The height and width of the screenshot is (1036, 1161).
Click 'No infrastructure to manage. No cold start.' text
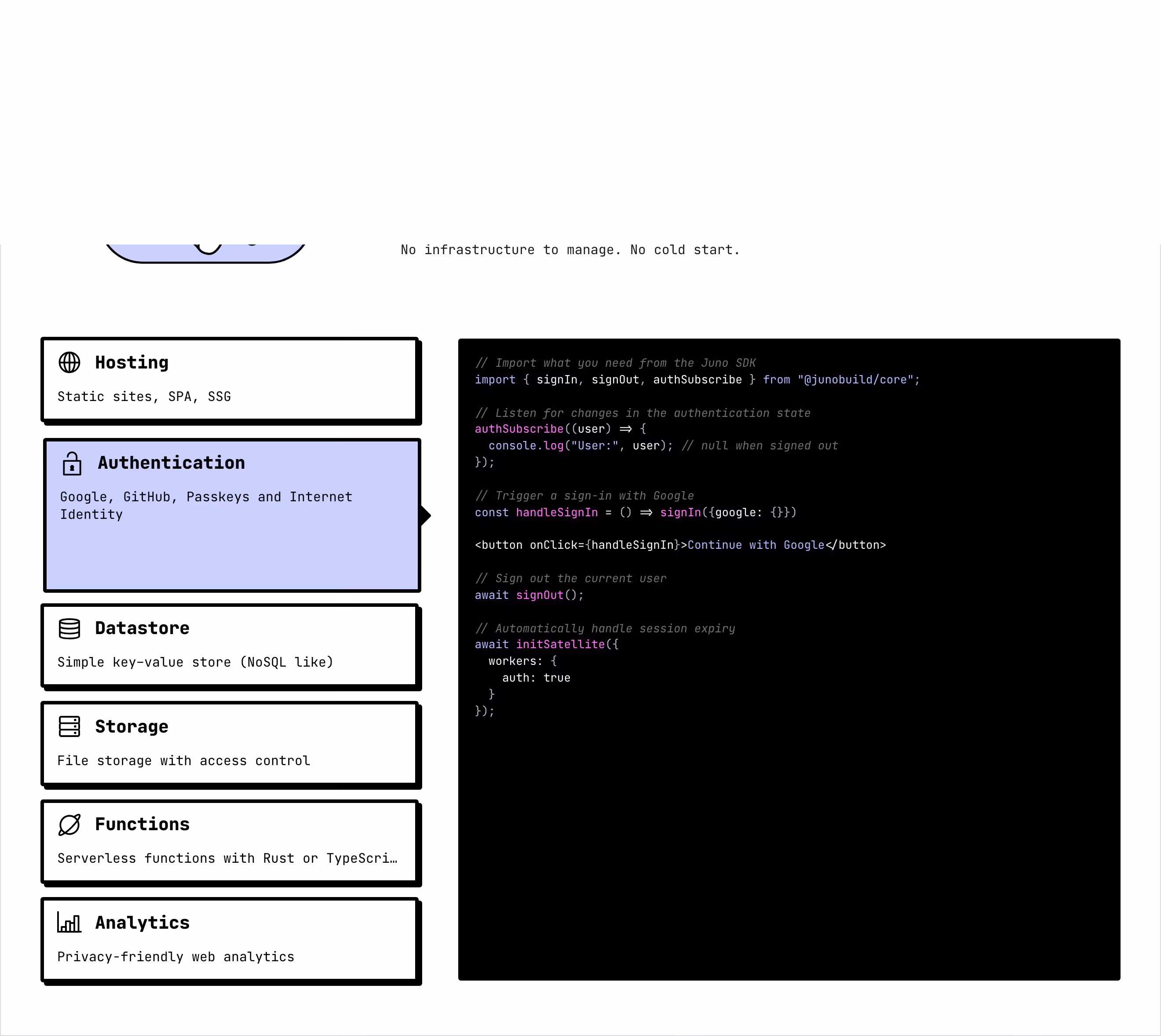(x=570, y=250)
